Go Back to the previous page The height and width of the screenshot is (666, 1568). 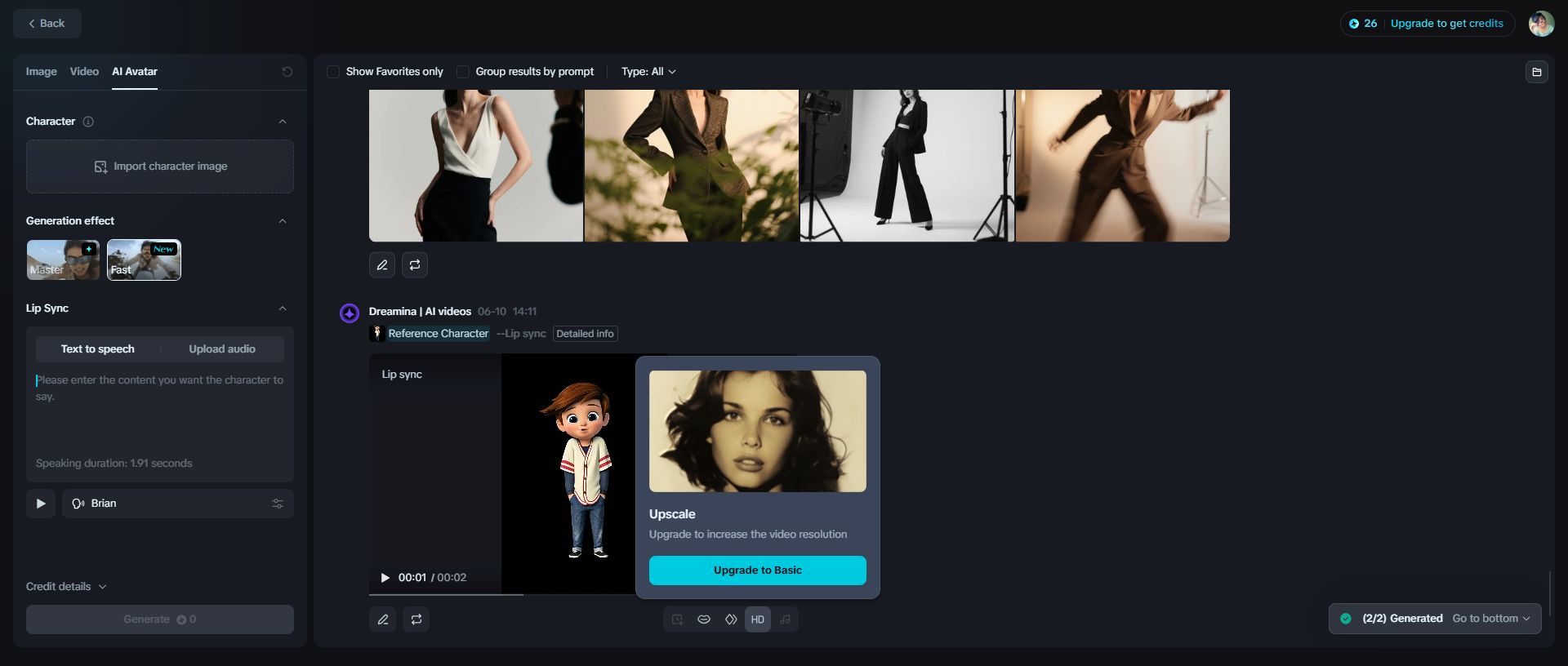47,24
